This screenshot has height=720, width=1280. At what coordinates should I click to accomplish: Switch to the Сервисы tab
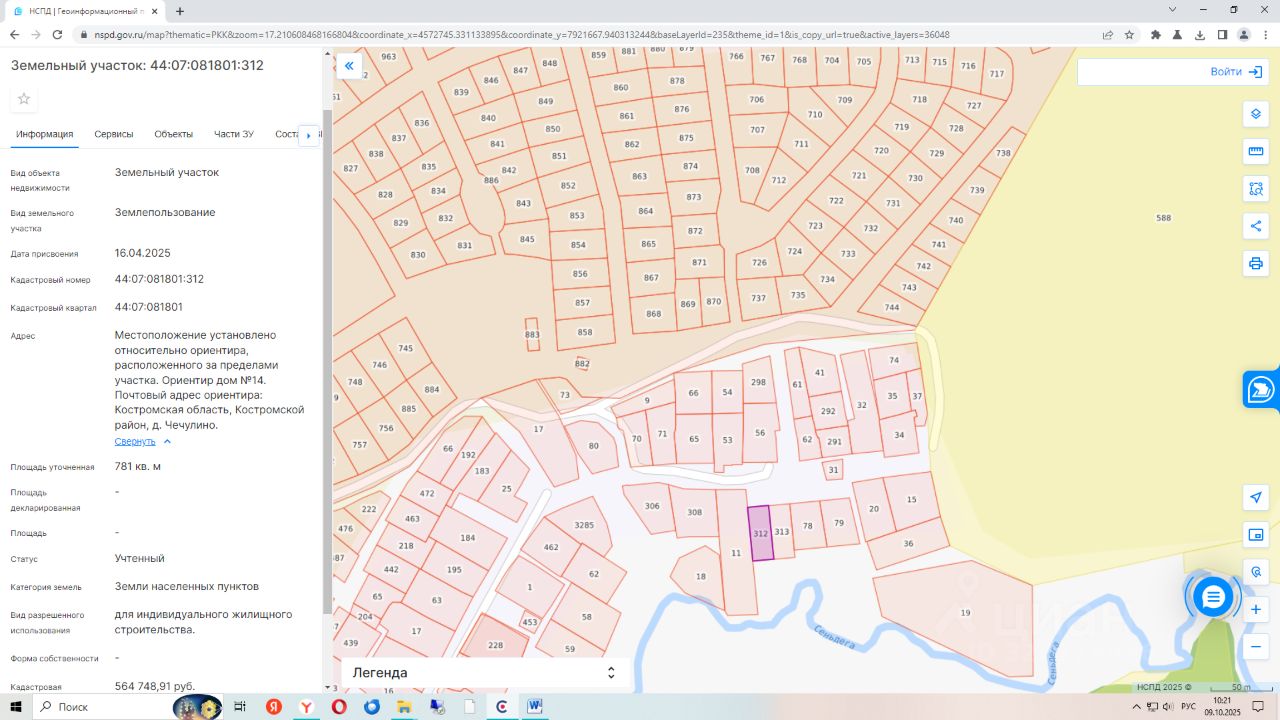pyautogui.click(x=114, y=134)
